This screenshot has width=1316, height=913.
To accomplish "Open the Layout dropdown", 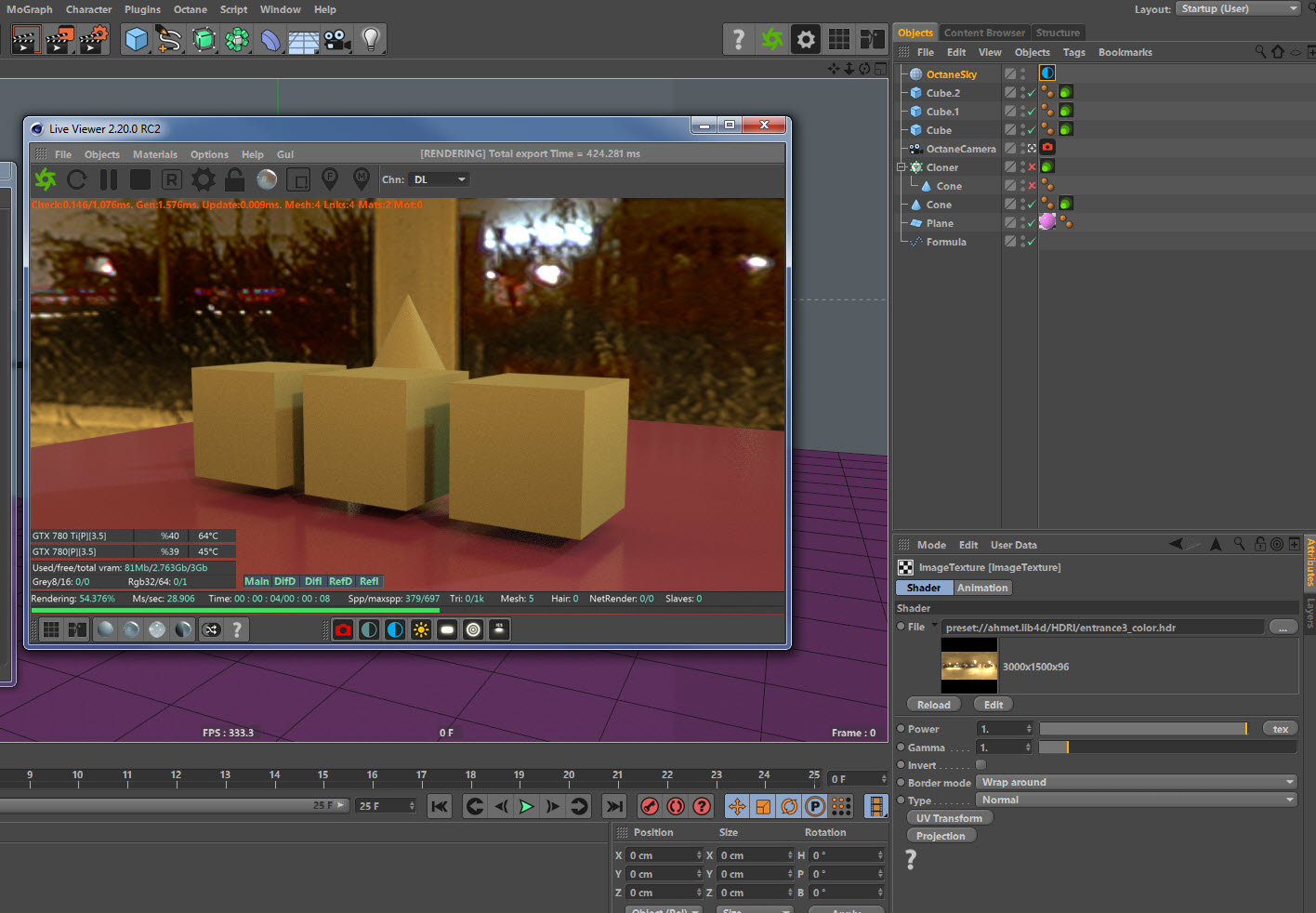I will [x=1238, y=8].
